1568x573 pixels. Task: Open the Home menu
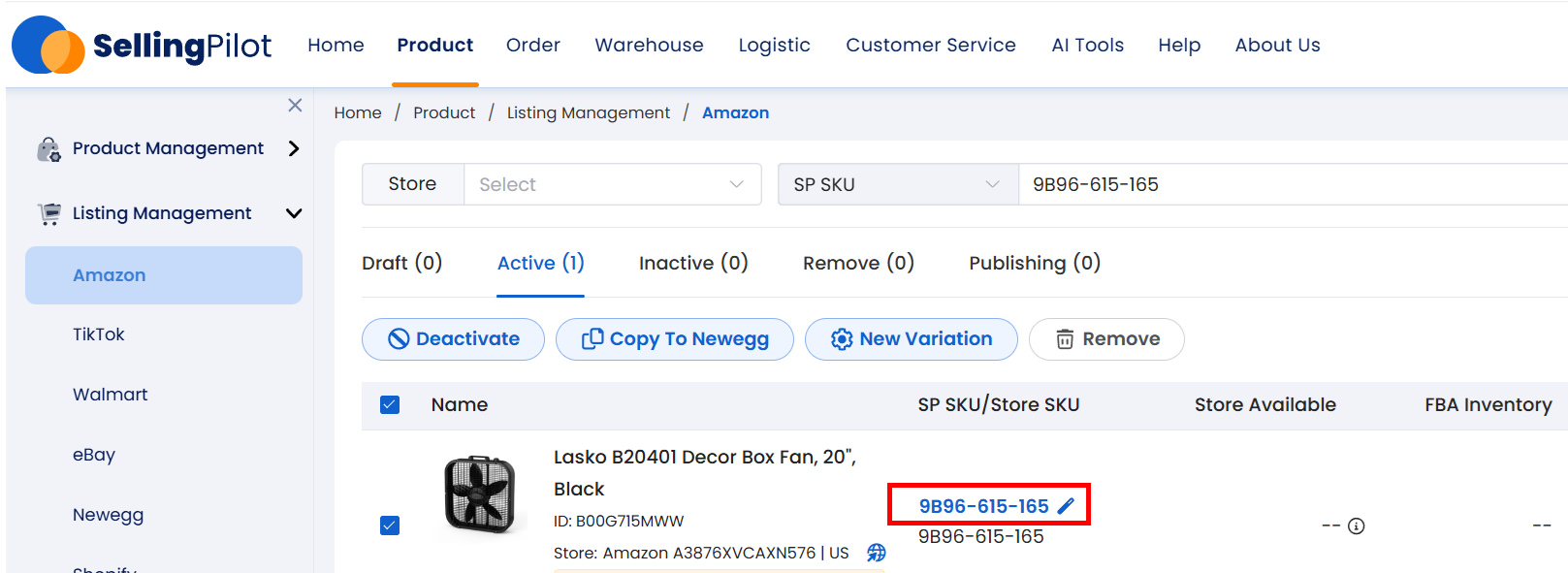336,45
